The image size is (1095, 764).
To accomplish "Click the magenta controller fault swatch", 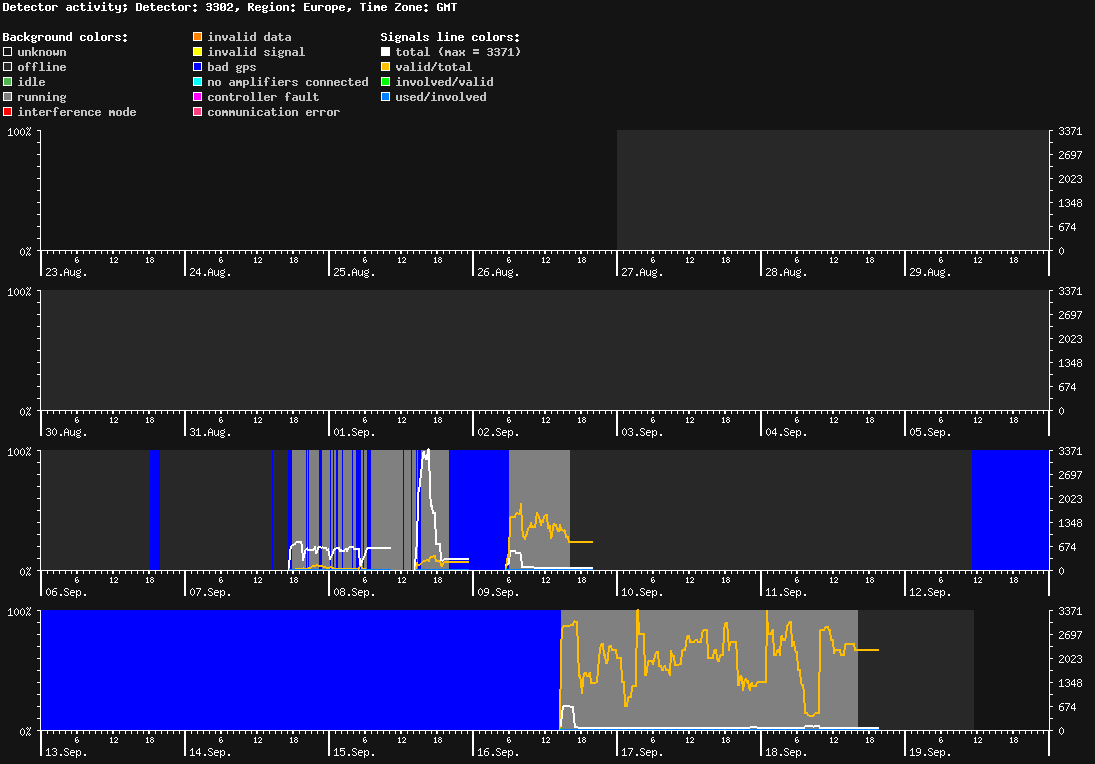I will point(198,97).
